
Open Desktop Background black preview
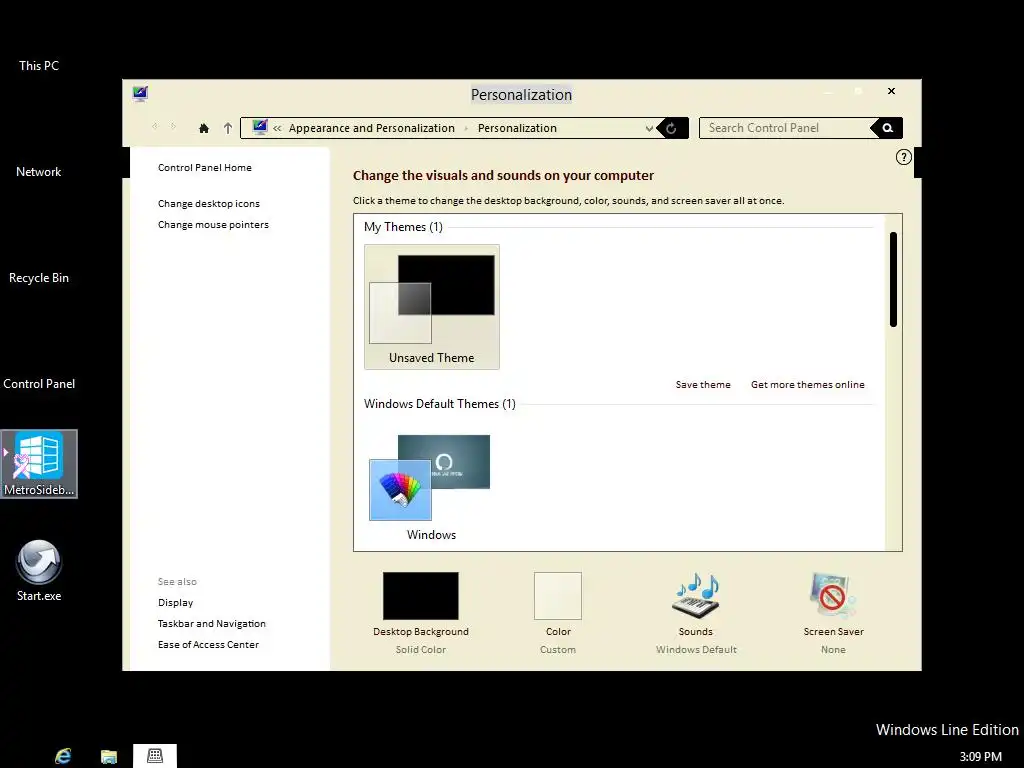click(x=421, y=596)
